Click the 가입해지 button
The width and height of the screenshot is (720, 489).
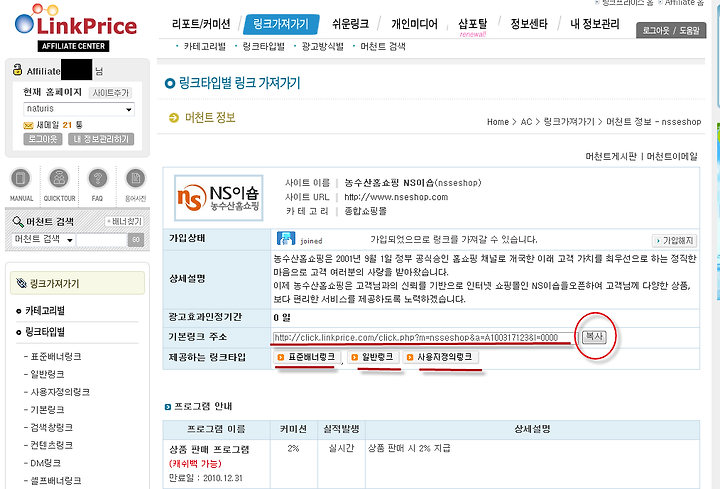click(675, 240)
